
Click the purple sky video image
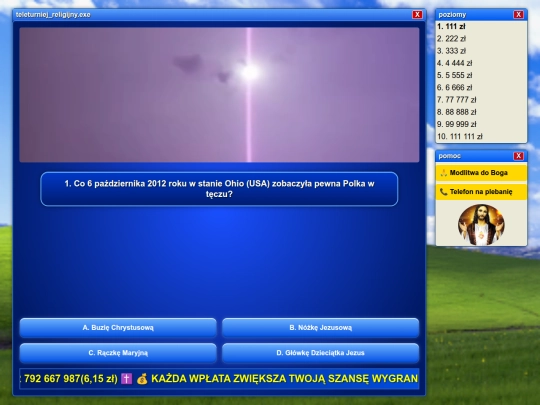(219, 95)
